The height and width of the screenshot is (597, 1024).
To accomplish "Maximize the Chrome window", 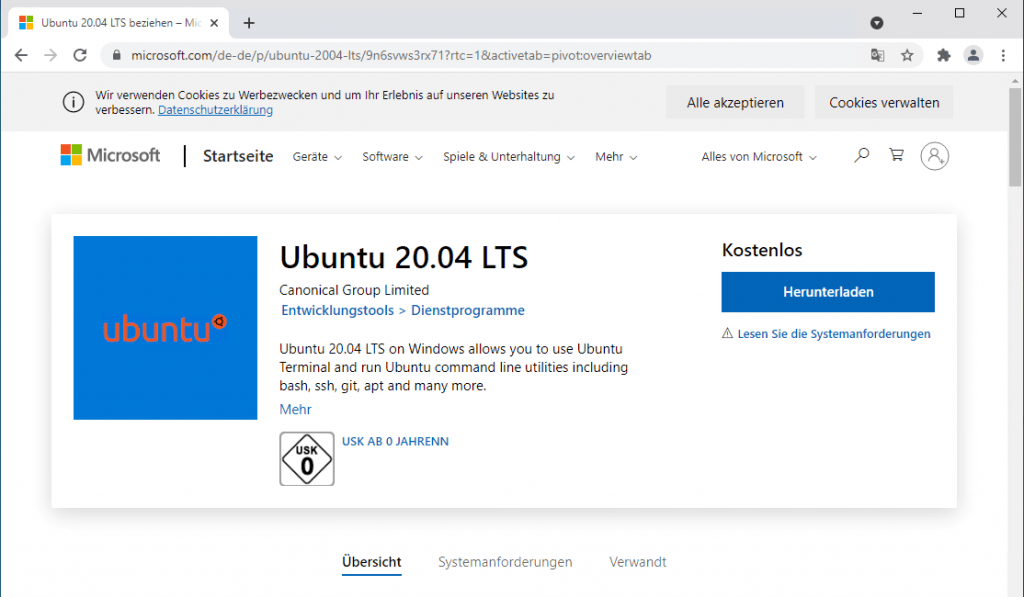I will coord(959,13).
